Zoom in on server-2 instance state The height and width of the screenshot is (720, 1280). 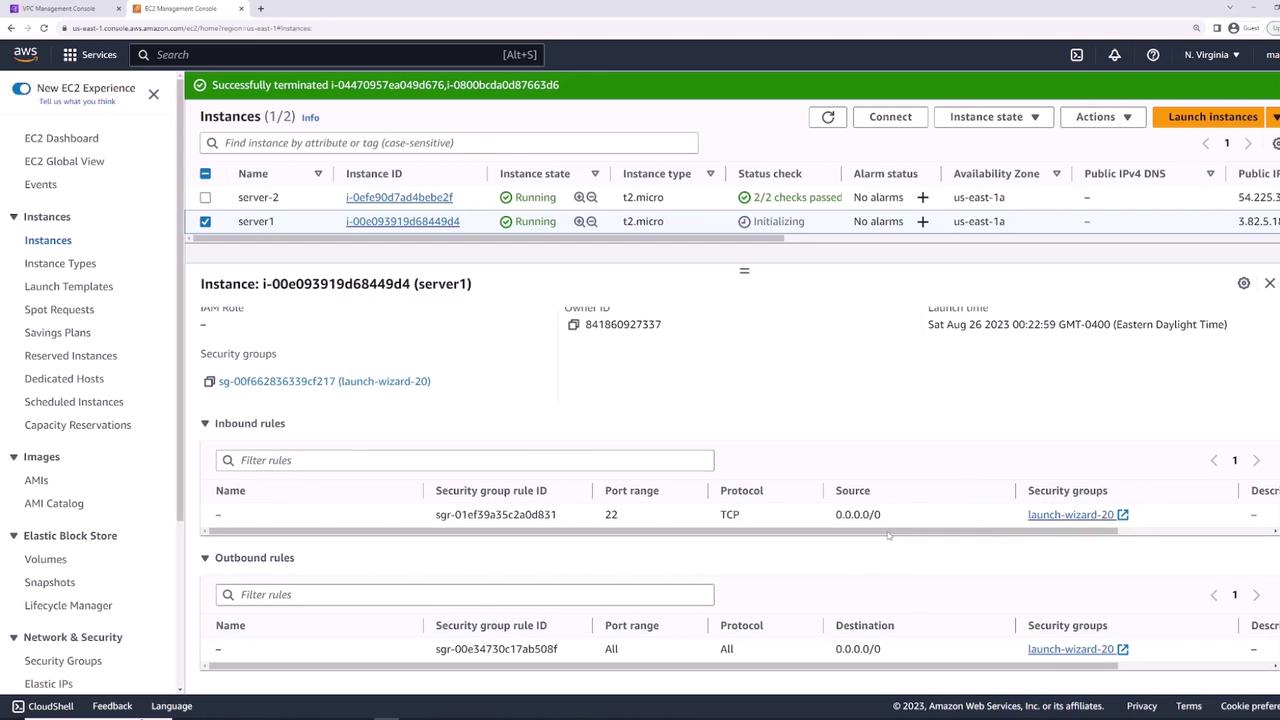coord(579,198)
